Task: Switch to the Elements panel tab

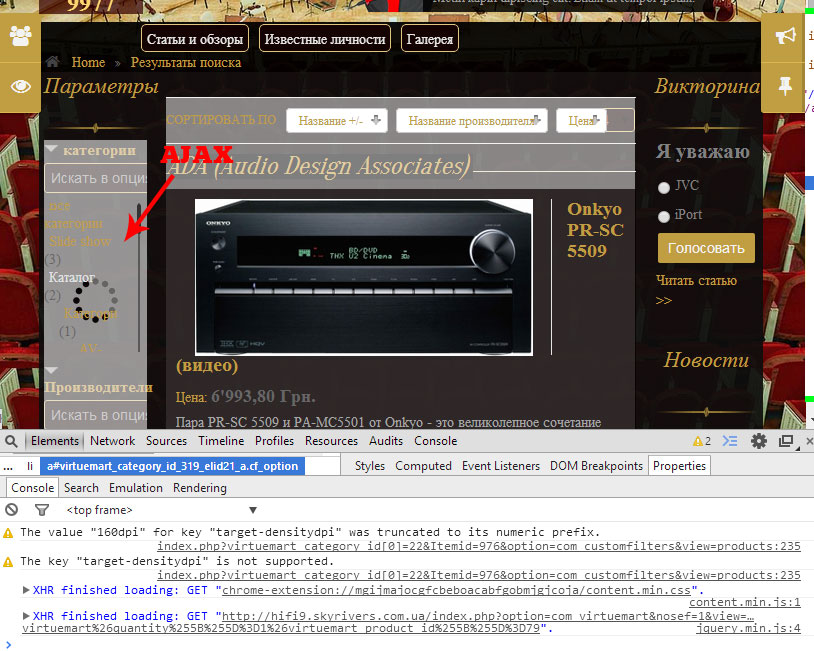Action: coord(55,441)
